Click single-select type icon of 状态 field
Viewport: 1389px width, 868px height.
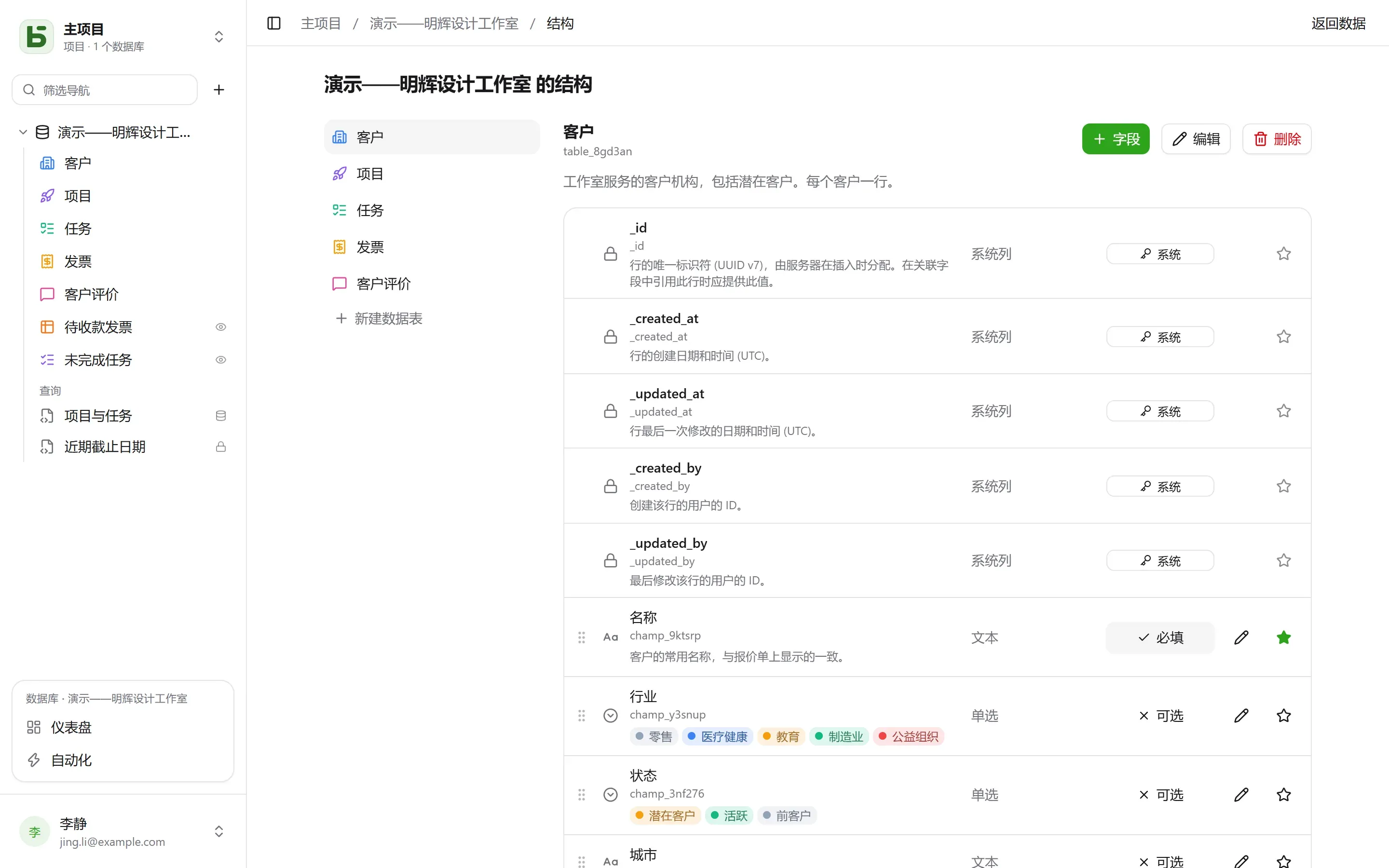click(611, 795)
